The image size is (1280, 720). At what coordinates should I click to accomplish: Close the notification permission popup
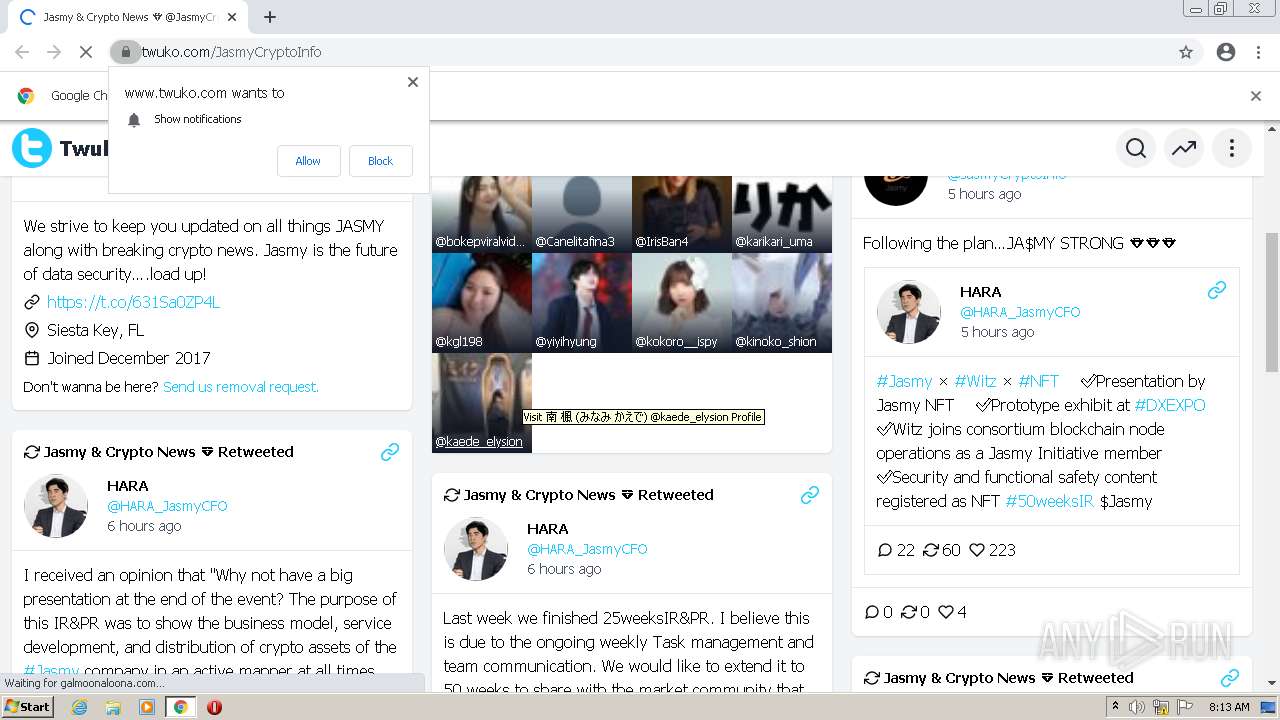pyautogui.click(x=413, y=82)
